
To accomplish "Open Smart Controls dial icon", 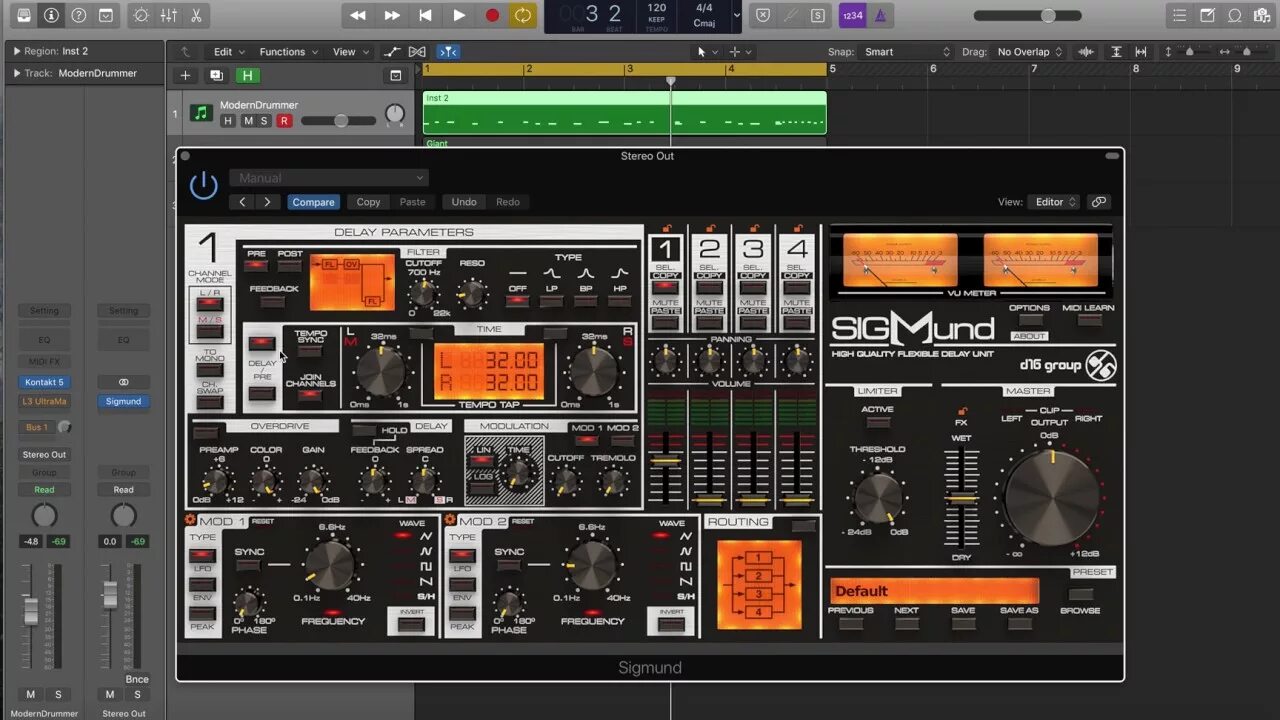I will click(141, 15).
